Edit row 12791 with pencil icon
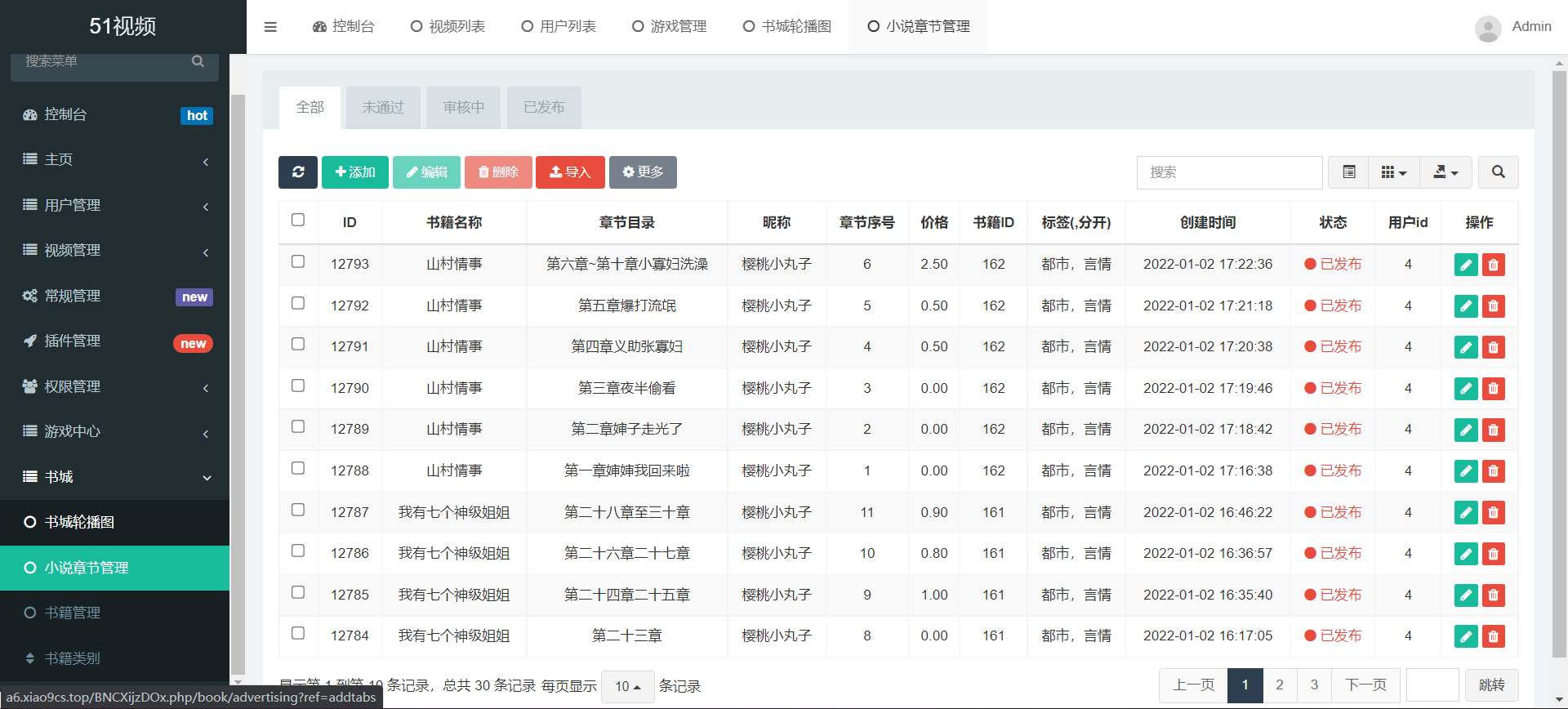The height and width of the screenshot is (709, 1568). pyautogui.click(x=1467, y=347)
